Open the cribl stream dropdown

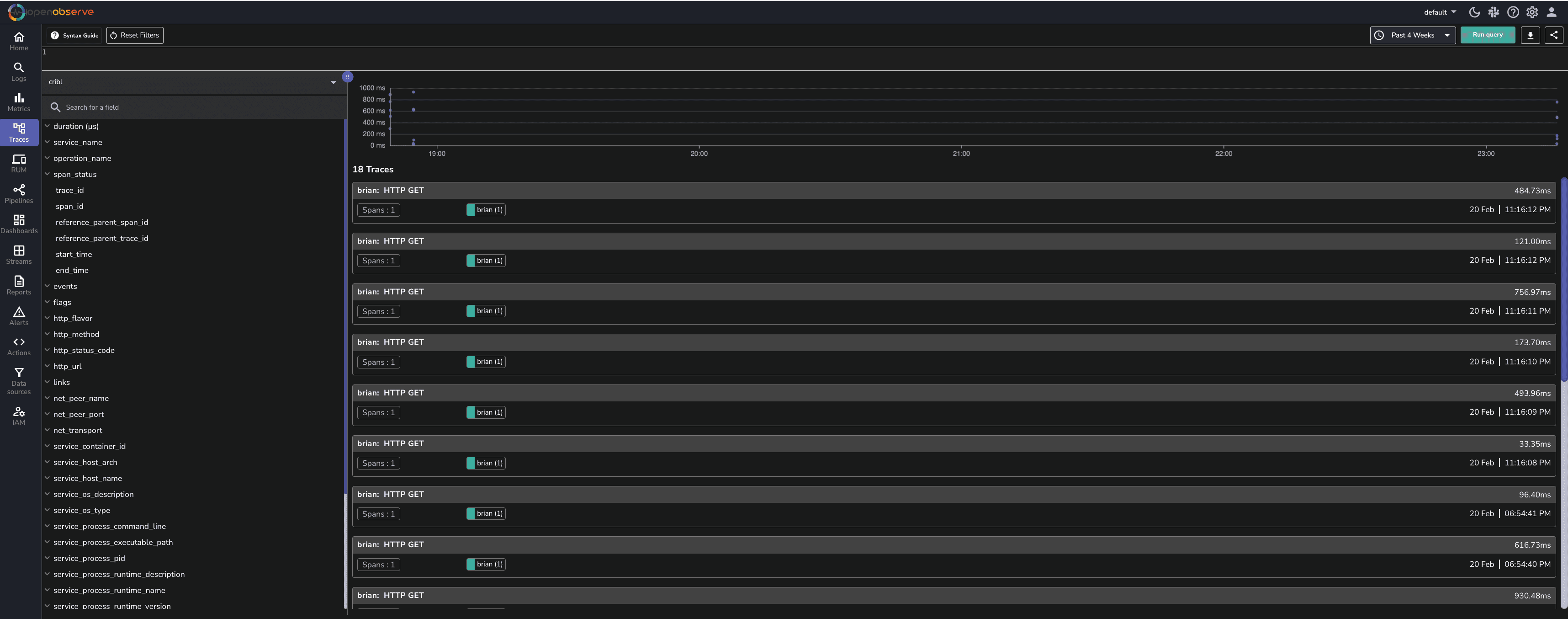click(x=192, y=82)
